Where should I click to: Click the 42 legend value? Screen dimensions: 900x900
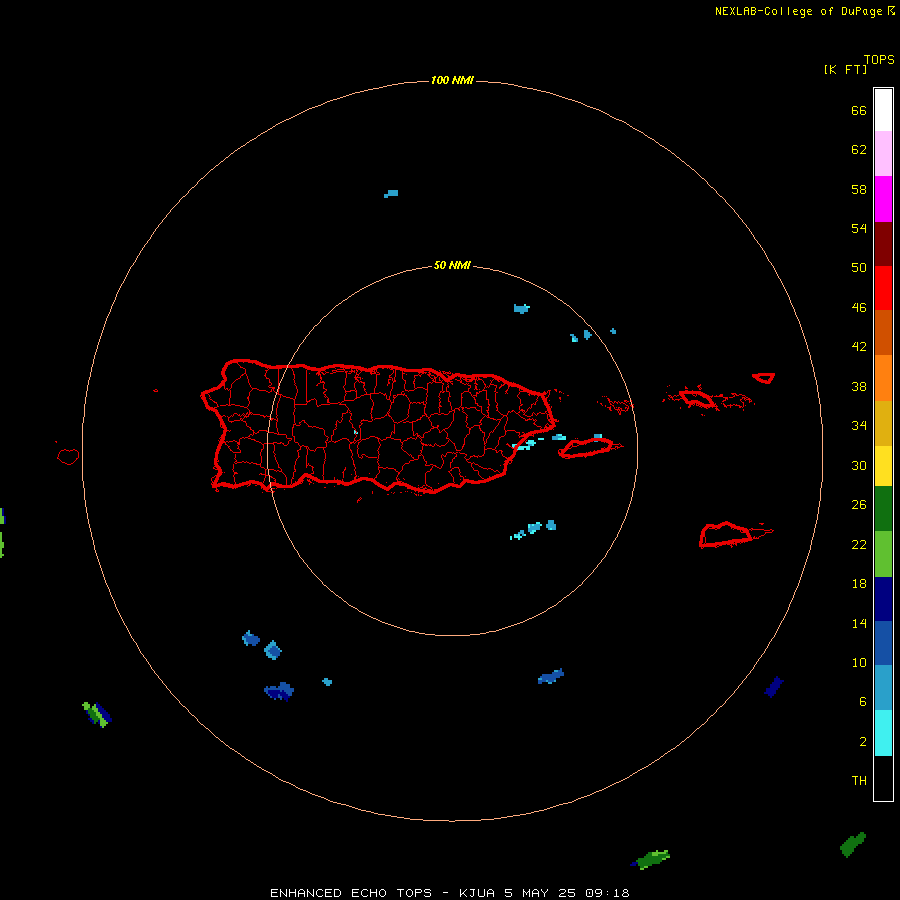click(x=859, y=347)
